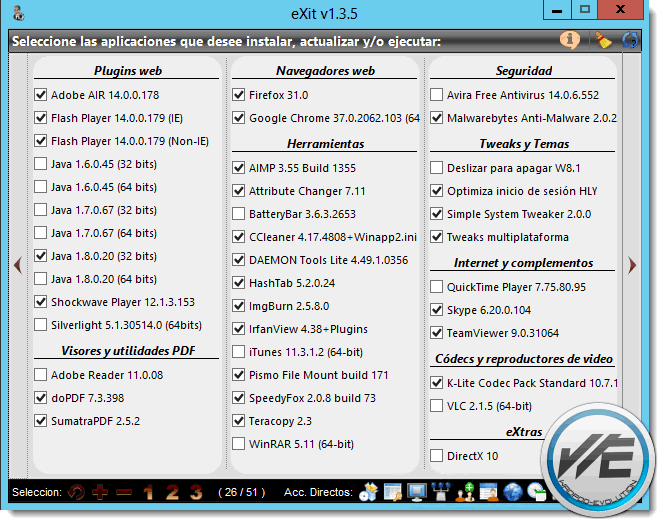Uncheck Firefox 31.0
The height and width of the screenshot is (525, 664).
[x=239, y=94]
